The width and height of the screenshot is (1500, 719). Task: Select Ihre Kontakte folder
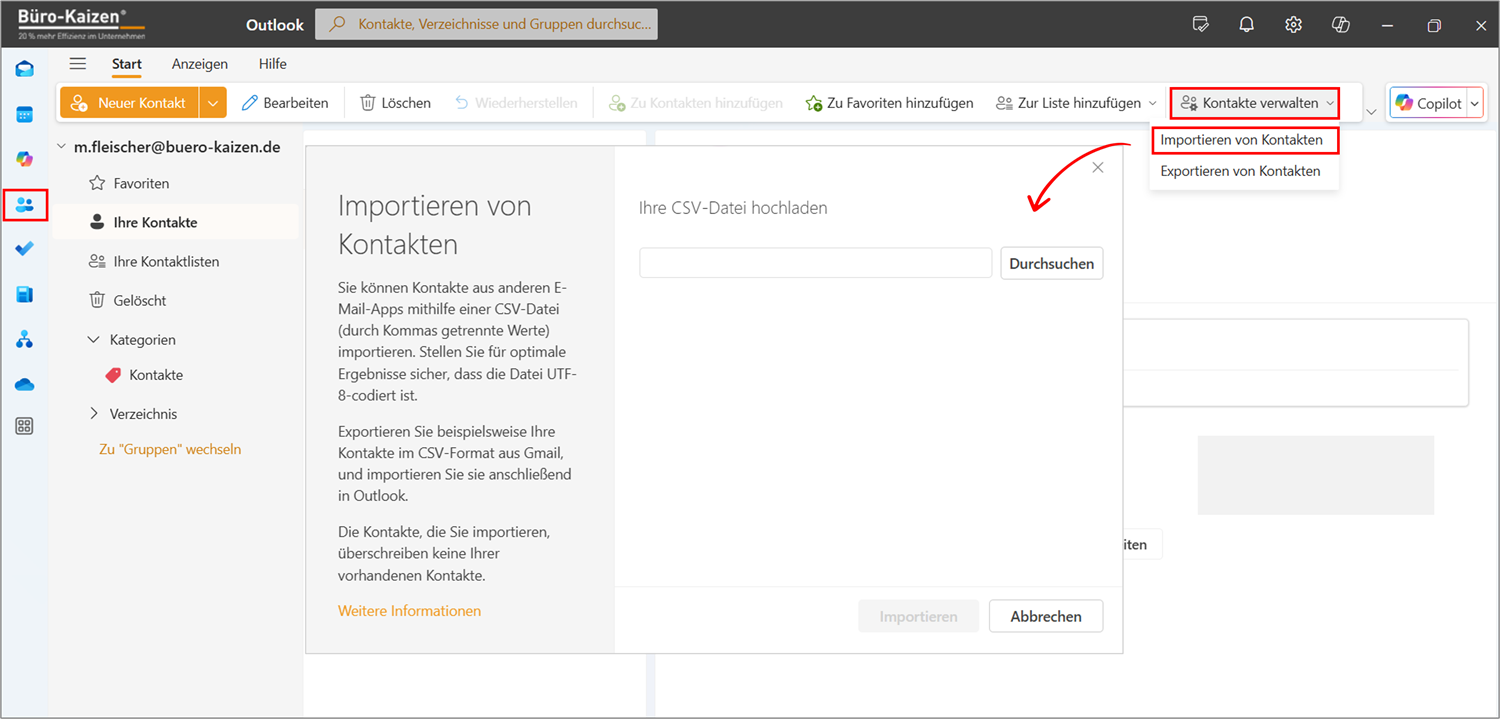(x=175, y=222)
